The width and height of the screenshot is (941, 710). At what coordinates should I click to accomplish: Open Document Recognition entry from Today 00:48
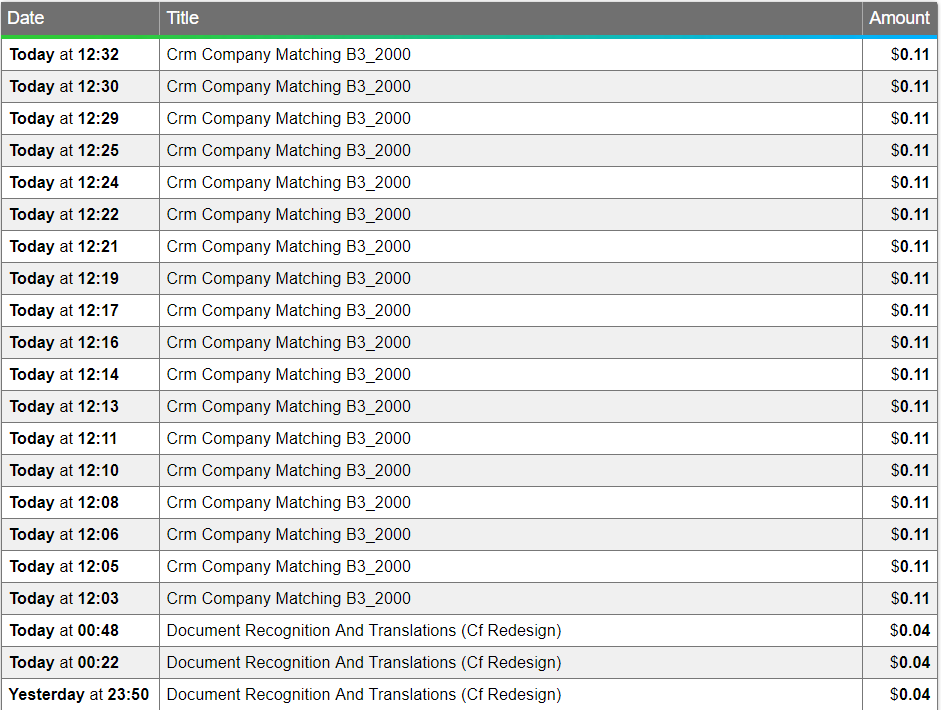pyautogui.click(x=364, y=631)
